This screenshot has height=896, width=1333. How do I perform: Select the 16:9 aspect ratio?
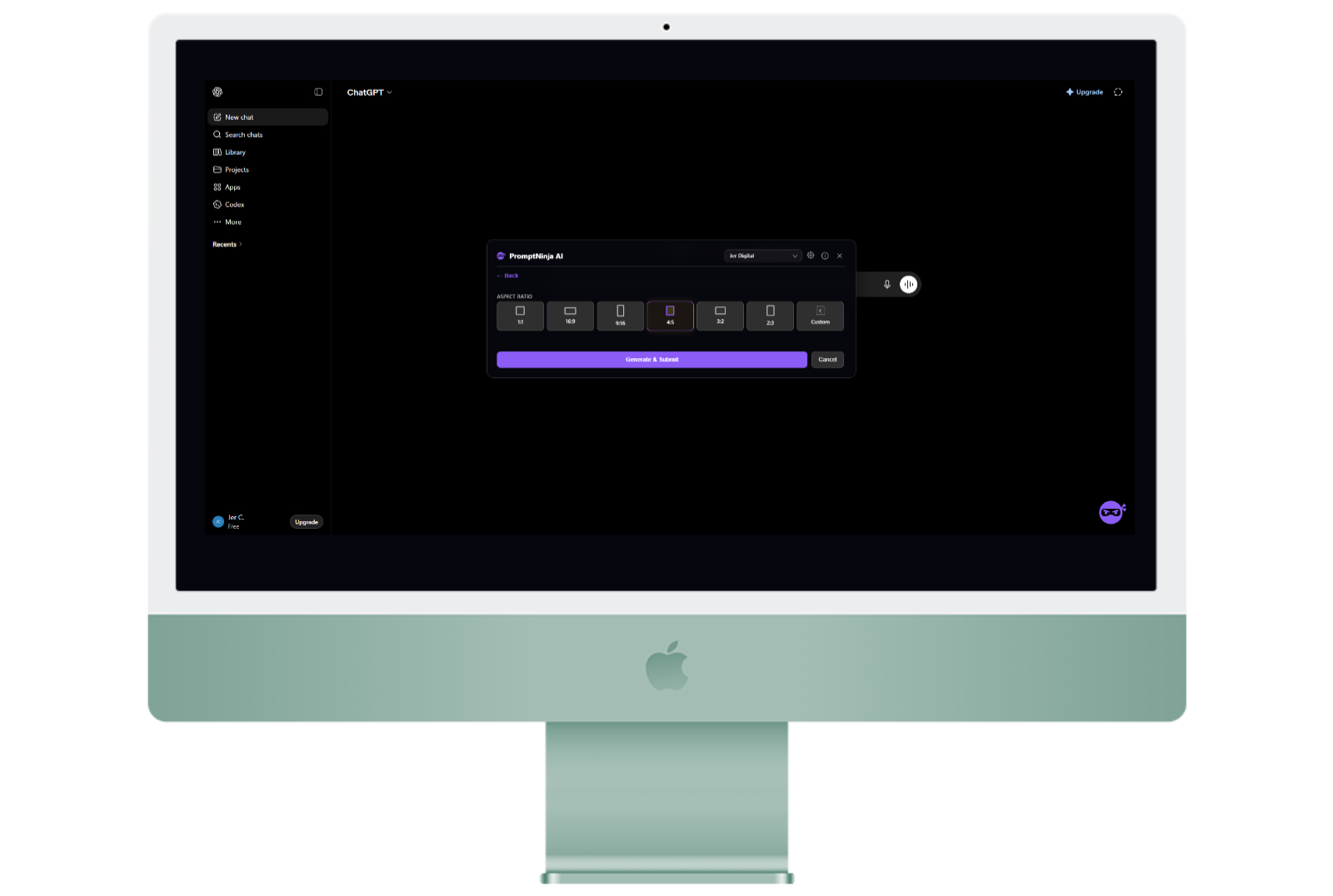(571, 316)
